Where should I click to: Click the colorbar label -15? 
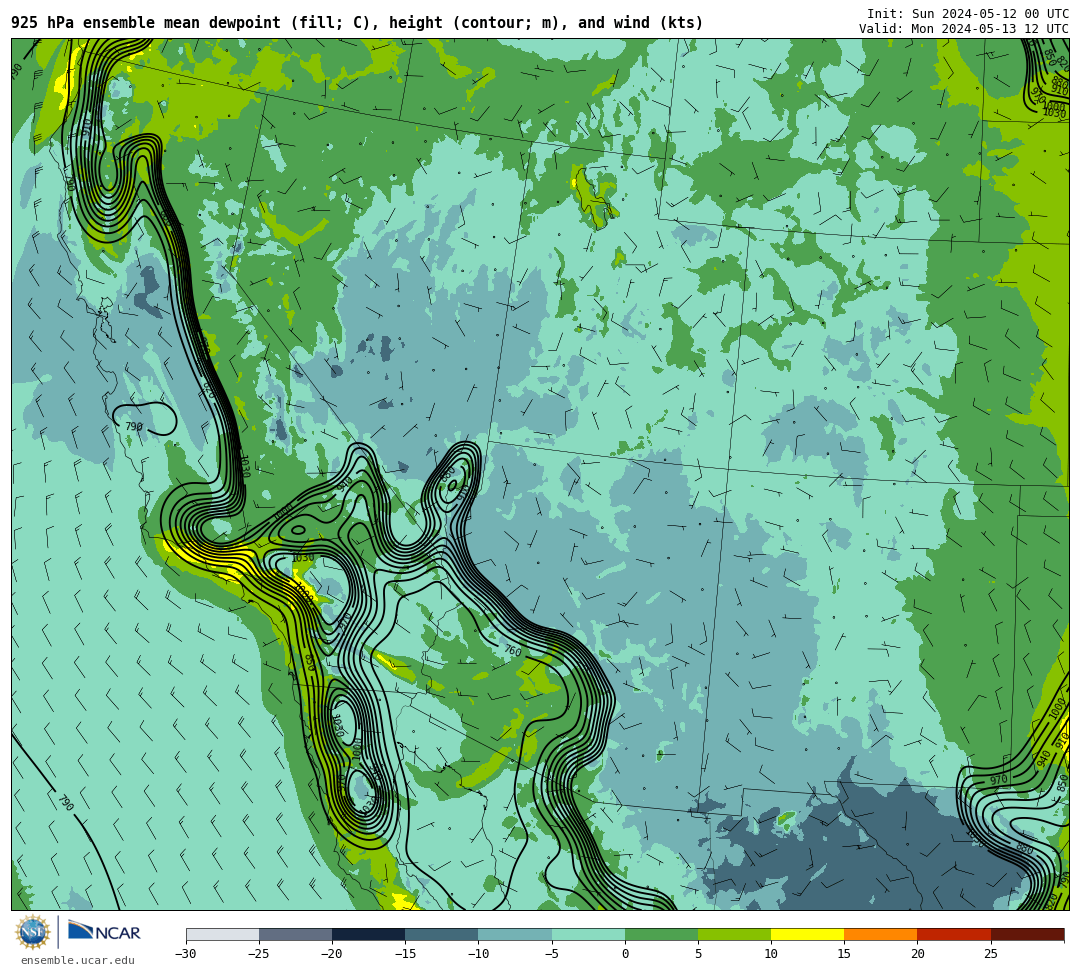[405, 954]
